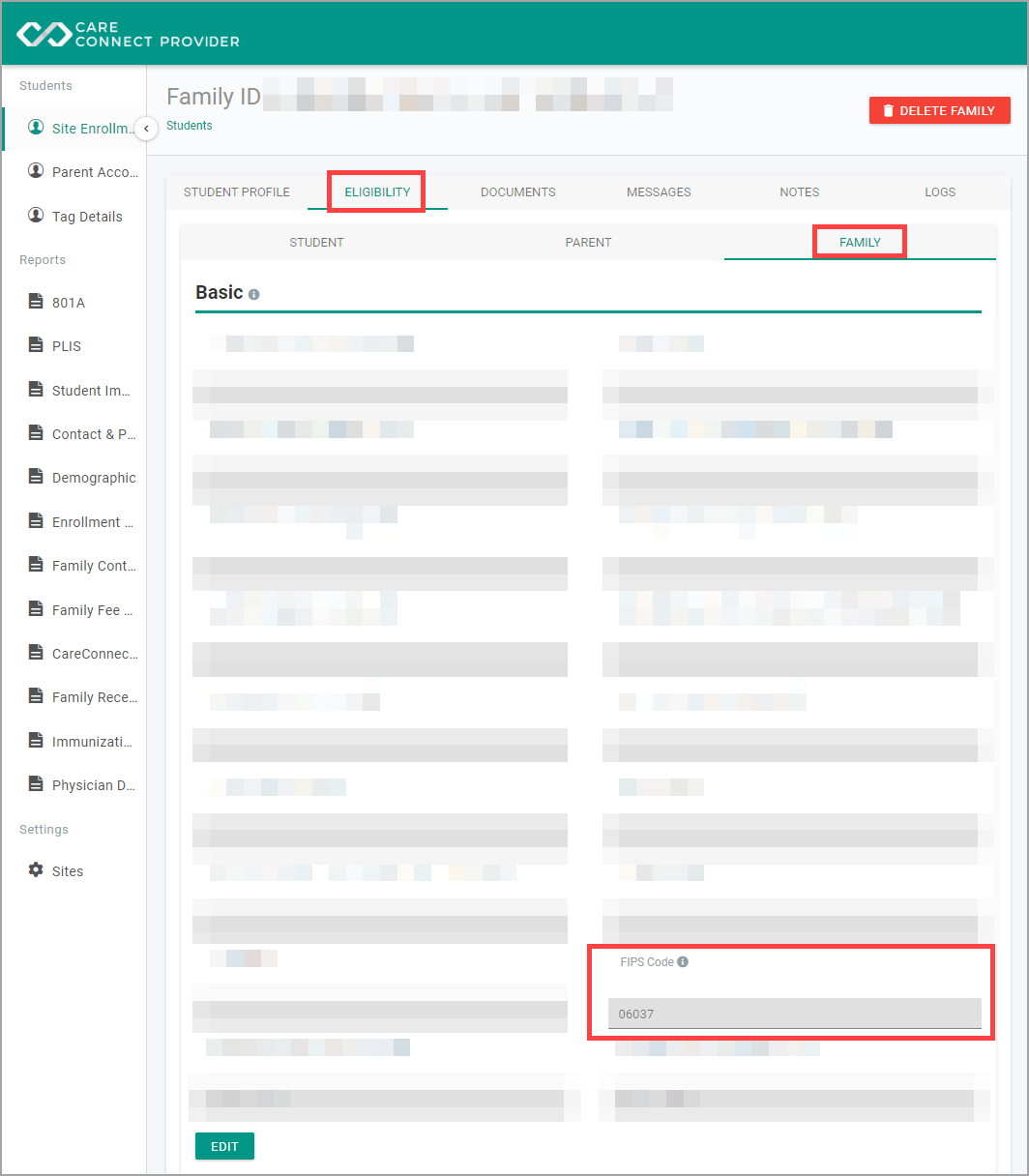Click the Edit button
Viewport: 1029px width, 1176px height.
(x=224, y=1146)
